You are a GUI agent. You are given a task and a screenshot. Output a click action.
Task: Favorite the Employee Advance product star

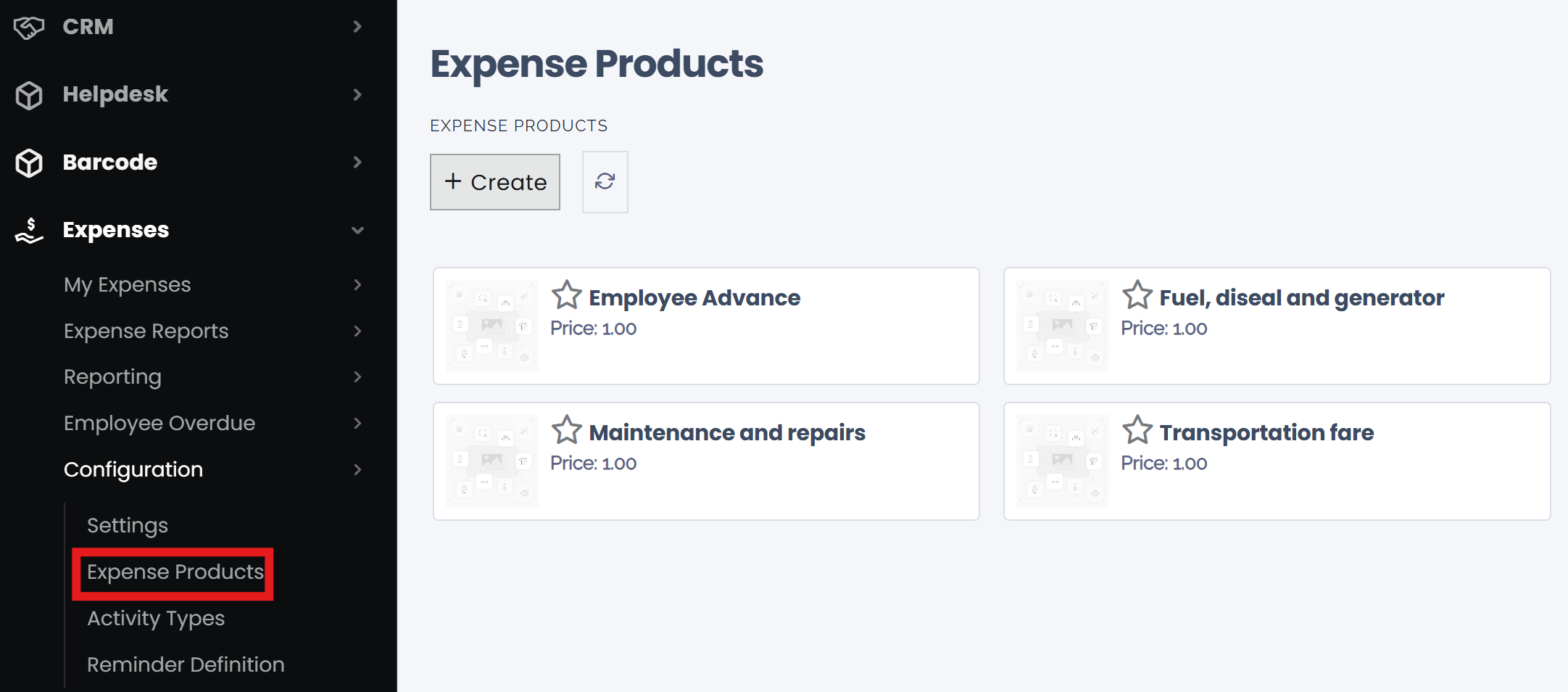[x=567, y=294]
